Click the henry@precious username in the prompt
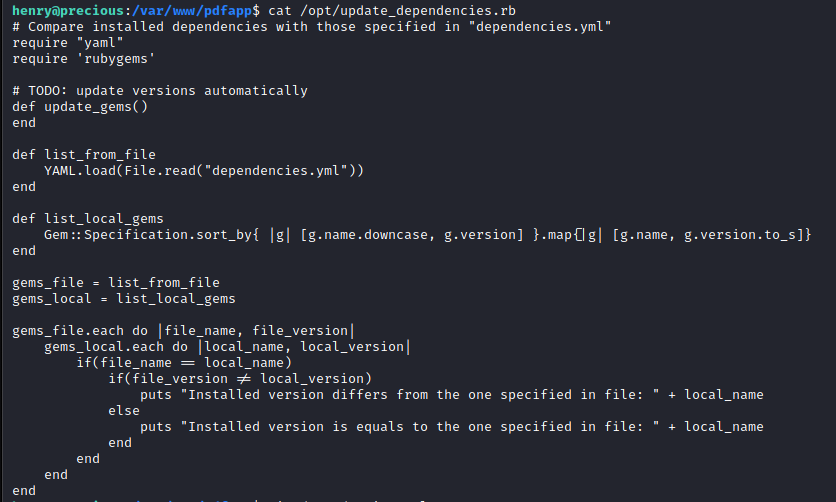The image size is (836, 502). pyautogui.click(x=68, y=11)
